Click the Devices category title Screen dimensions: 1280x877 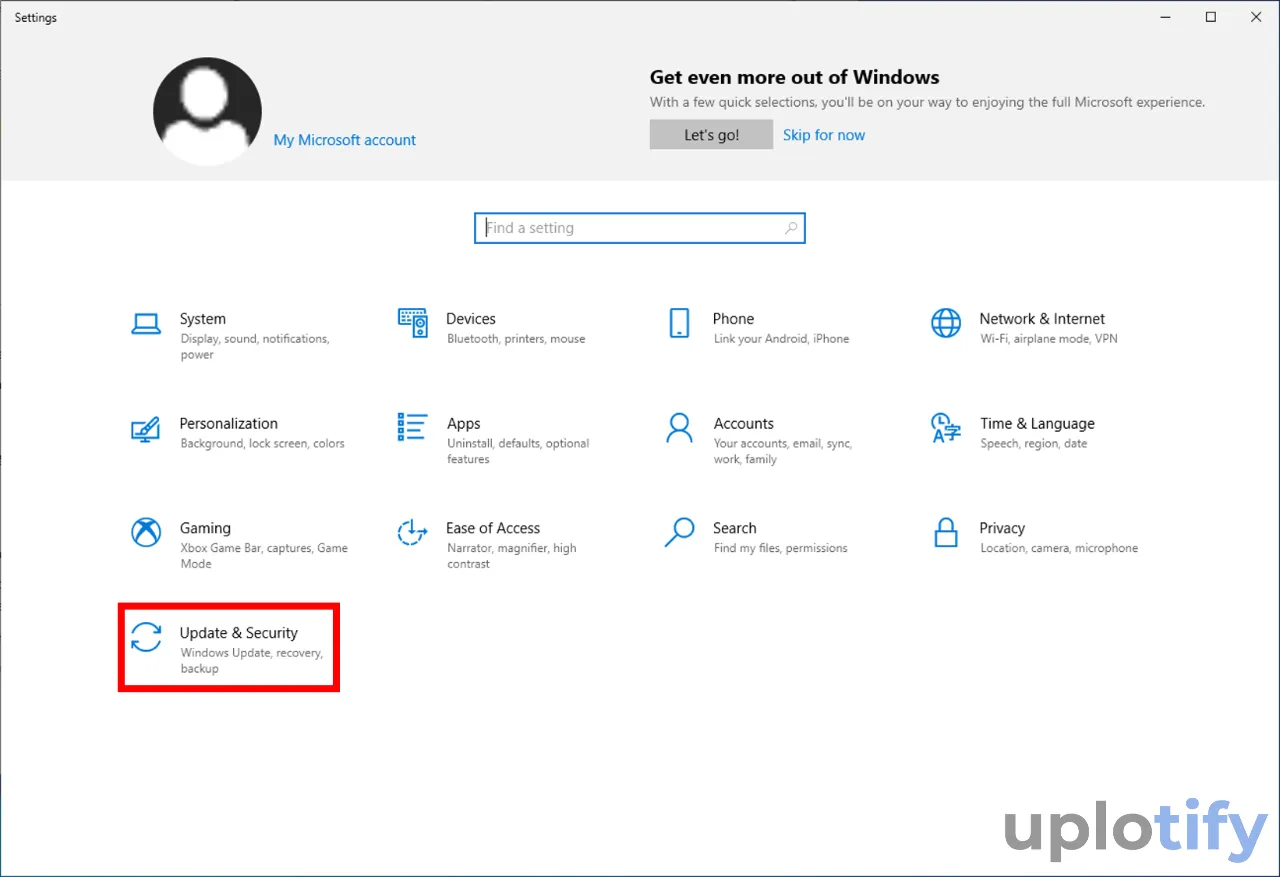pos(471,319)
